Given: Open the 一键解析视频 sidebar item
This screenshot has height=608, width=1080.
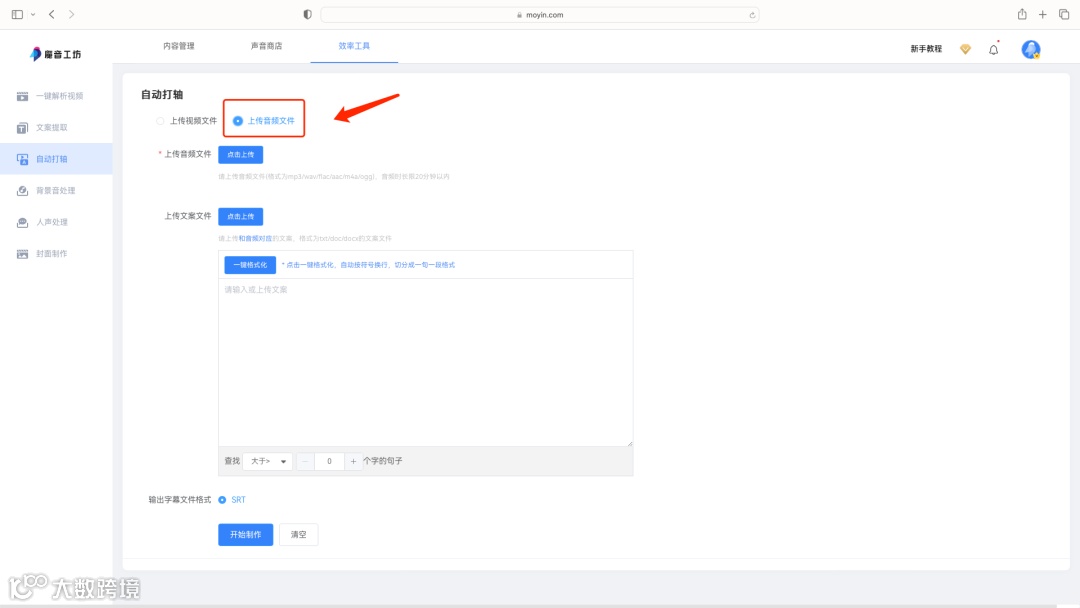Looking at the screenshot, I should point(56,96).
